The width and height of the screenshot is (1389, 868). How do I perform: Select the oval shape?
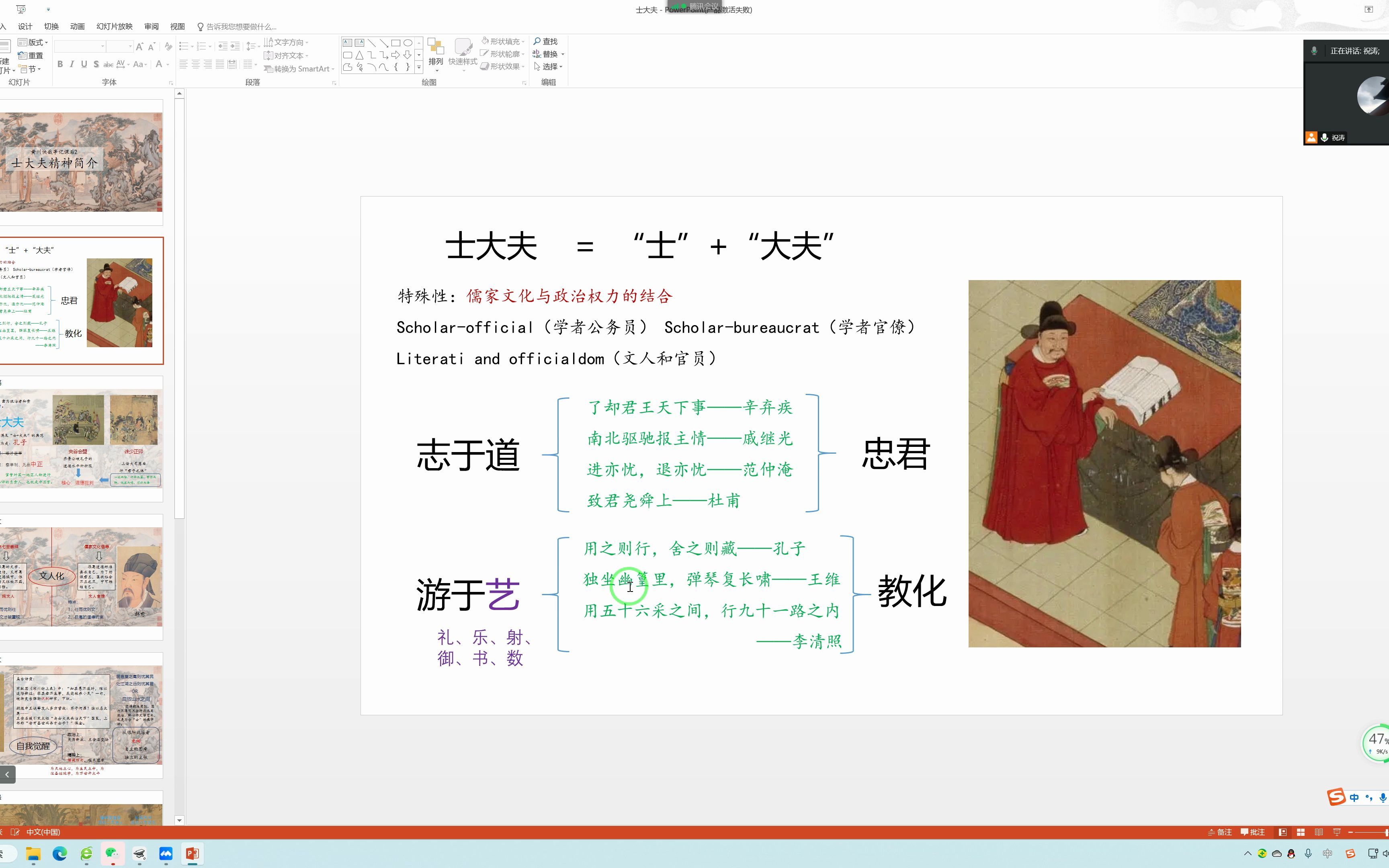408,43
